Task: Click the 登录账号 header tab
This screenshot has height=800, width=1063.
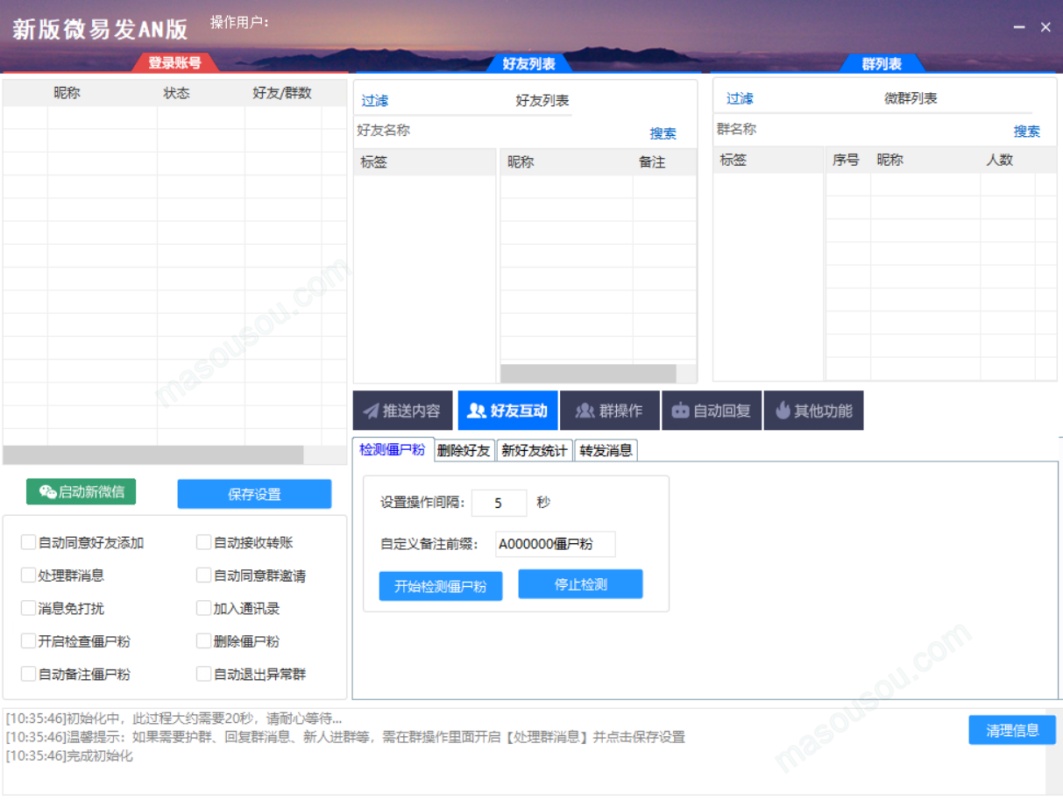Action: 175,63
